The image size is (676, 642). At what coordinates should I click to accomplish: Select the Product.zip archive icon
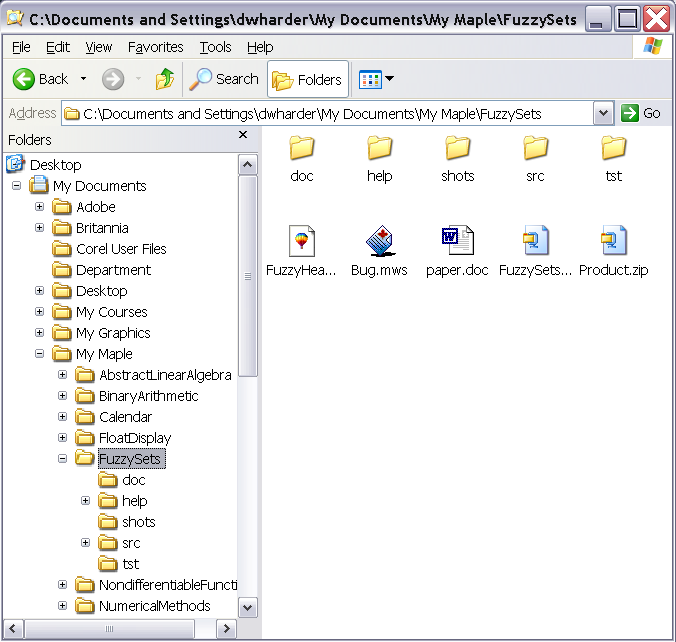pyautogui.click(x=613, y=242)
